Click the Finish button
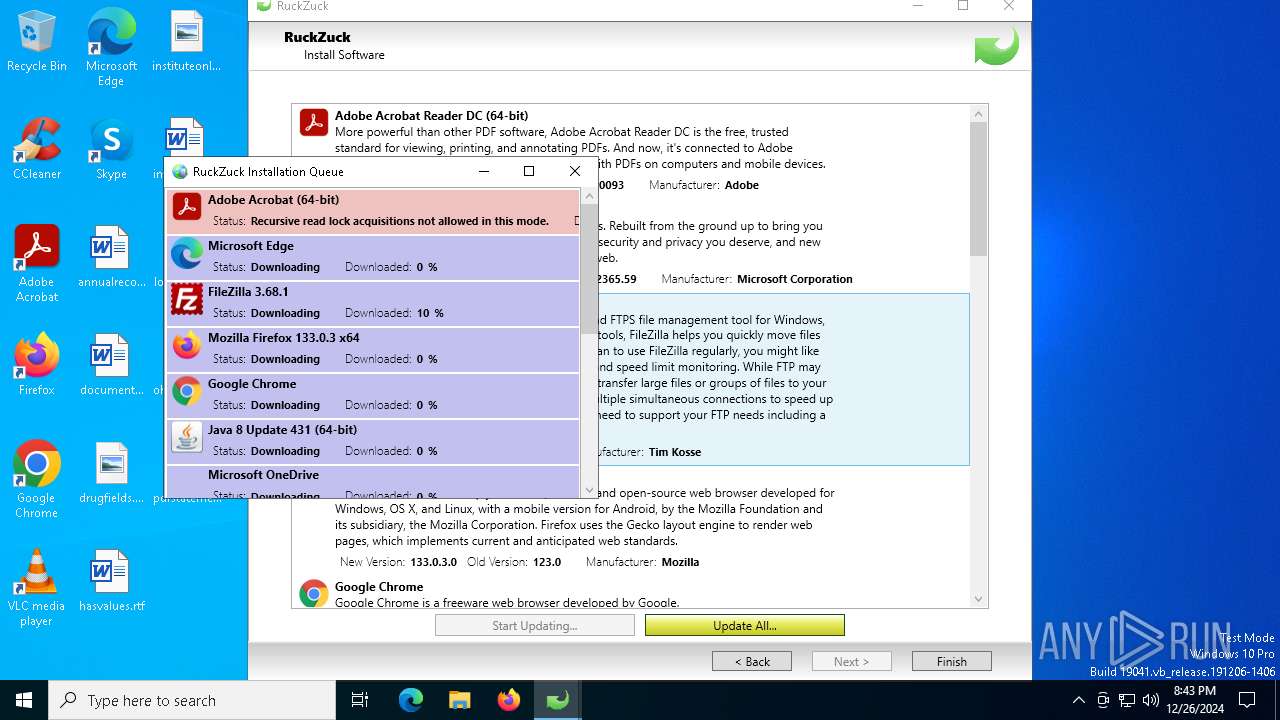This screenshot has height=720, width=1280. [x=952, y=661]
